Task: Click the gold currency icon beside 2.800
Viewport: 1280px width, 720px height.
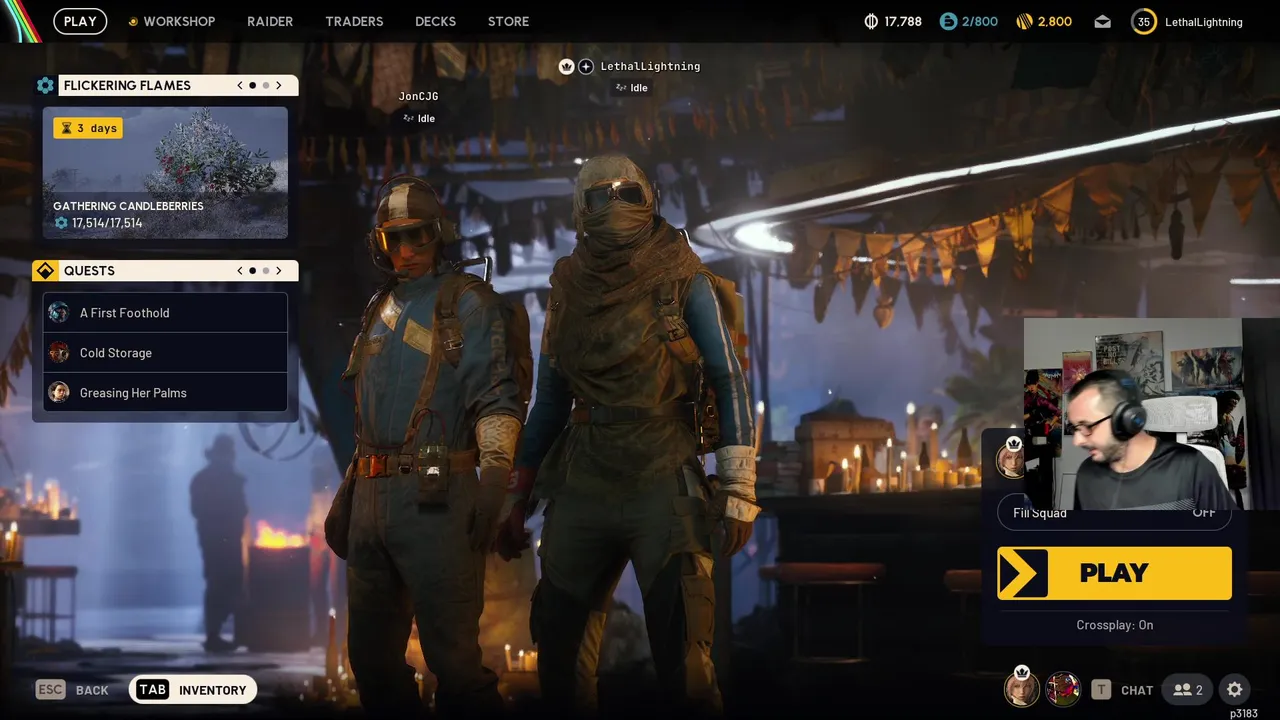Action: point(1024,21)
